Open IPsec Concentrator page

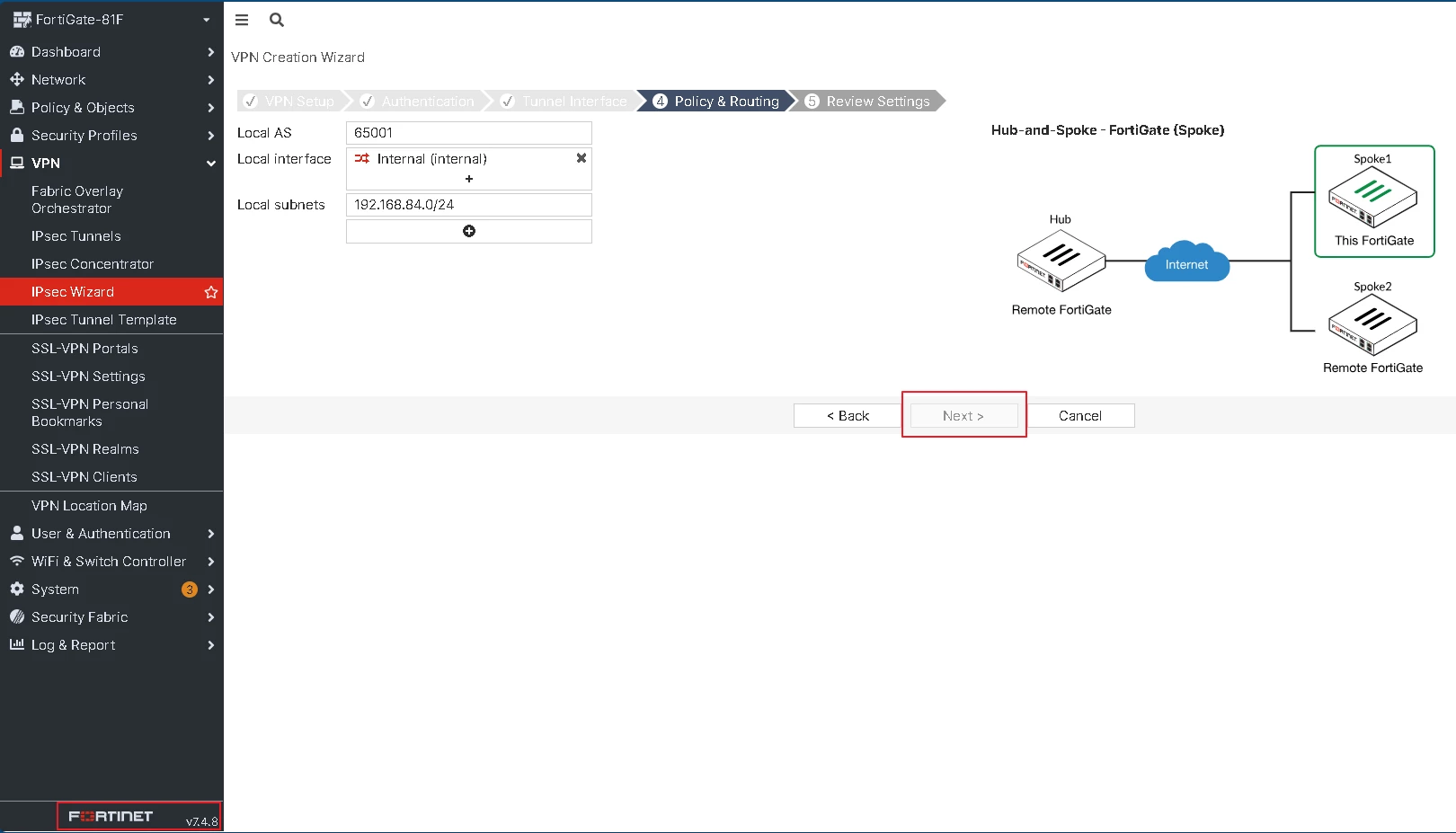click(x=111, y=264)
